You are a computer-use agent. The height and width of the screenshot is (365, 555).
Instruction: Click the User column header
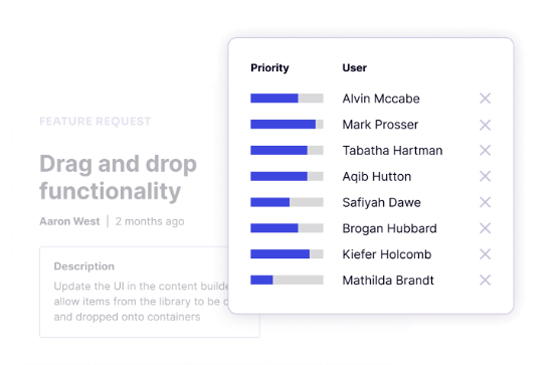(x=354, y=68)
